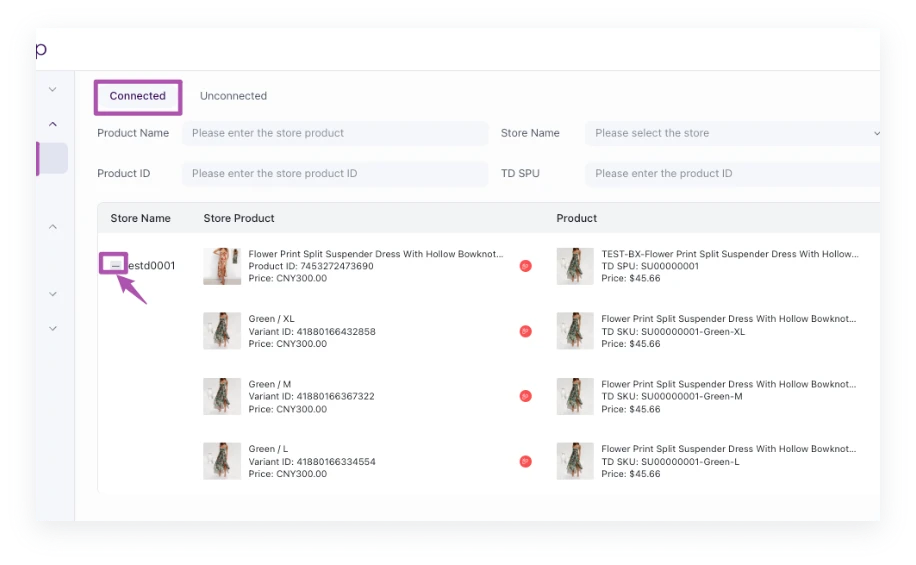Click store thumbnail for Variant ID 41880166432858
The image size is (916, 565).
click(x=222, y=331)
